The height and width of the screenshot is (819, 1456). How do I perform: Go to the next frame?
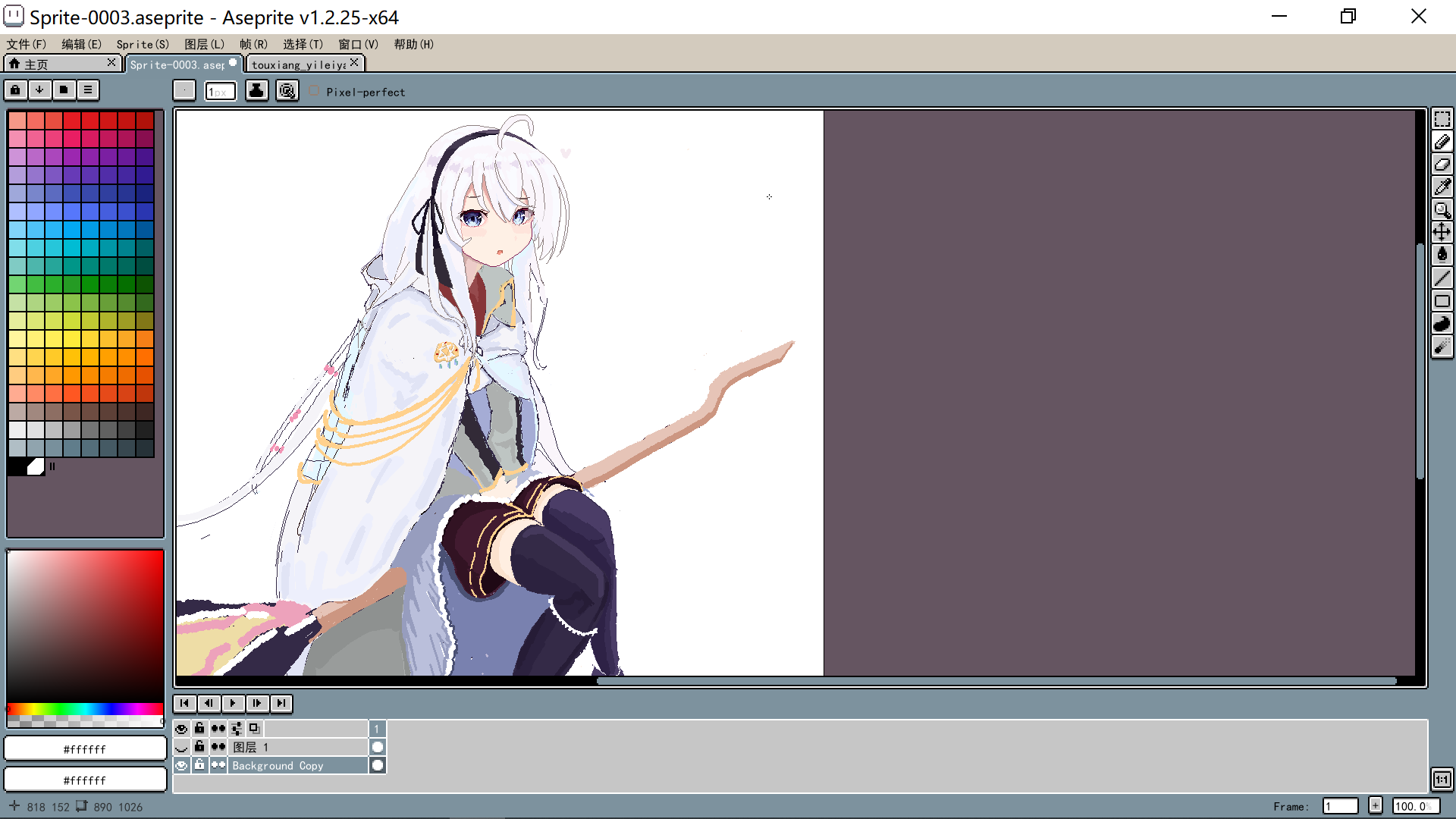[257, 704]
